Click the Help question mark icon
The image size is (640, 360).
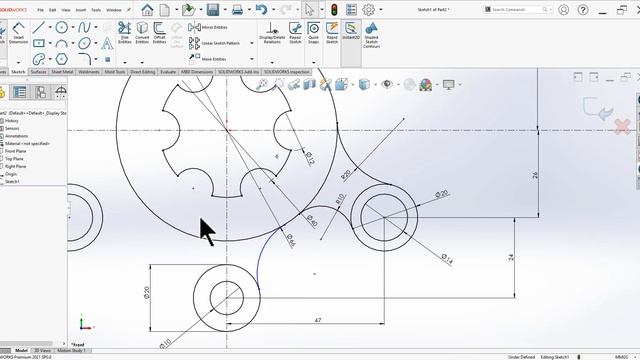point(583,9)
